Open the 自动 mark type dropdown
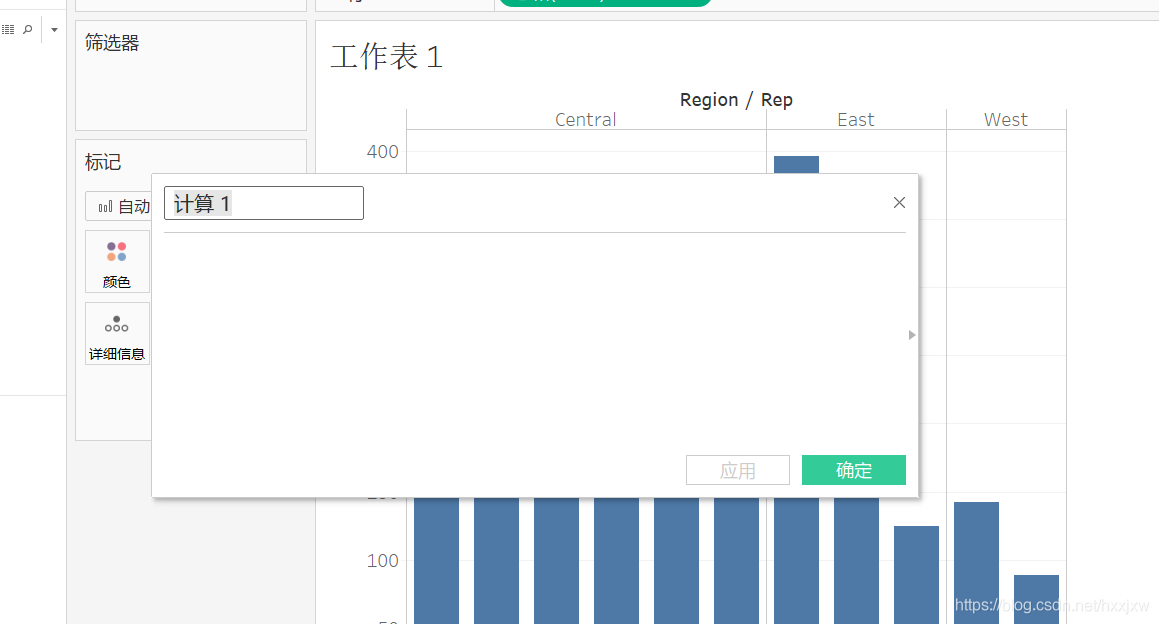 118,206
